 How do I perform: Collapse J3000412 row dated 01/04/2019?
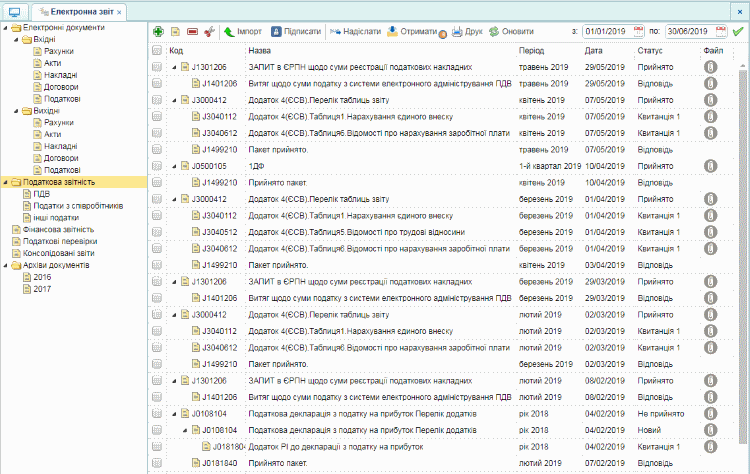click(175, 199)
